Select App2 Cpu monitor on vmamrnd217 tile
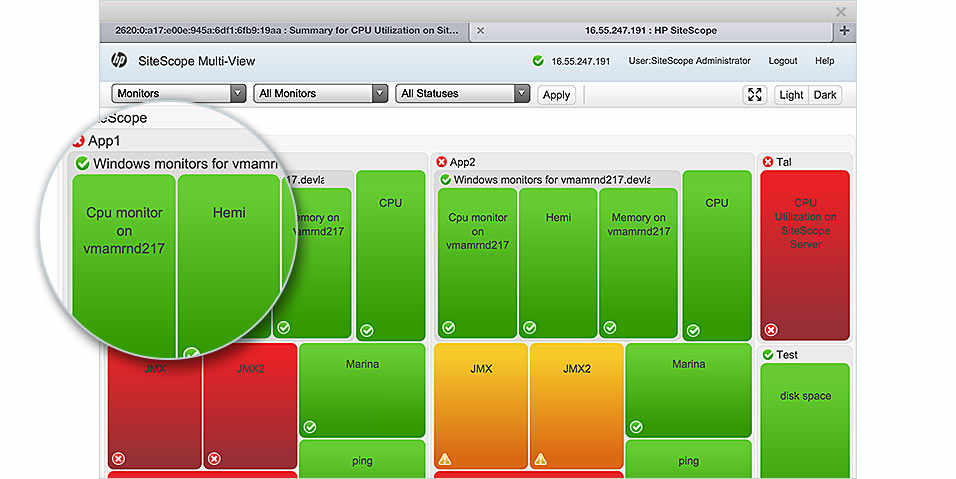 [x=477, y=263]
